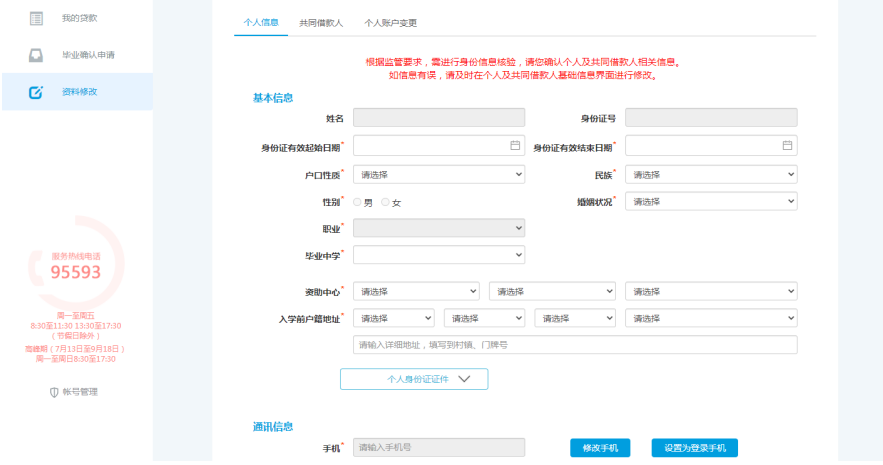Image resolution: width=883 pixels, height=465 pixels.
Task: Select the 个人信息 tab
Action: [261, 22]
